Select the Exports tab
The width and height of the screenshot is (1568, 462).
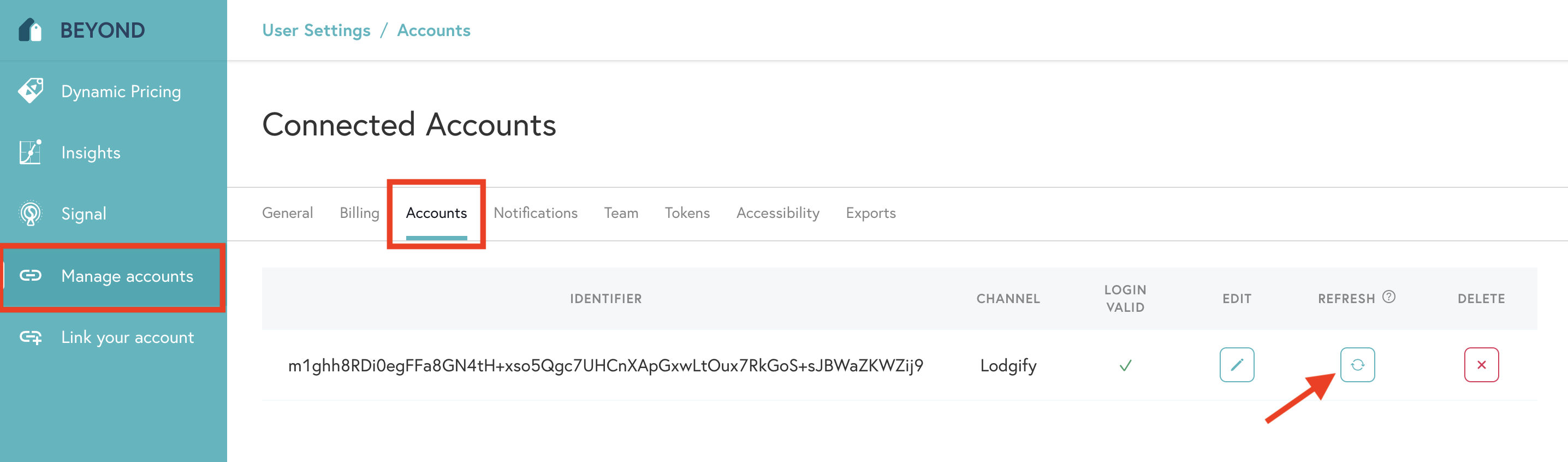[x=870, y=213]
